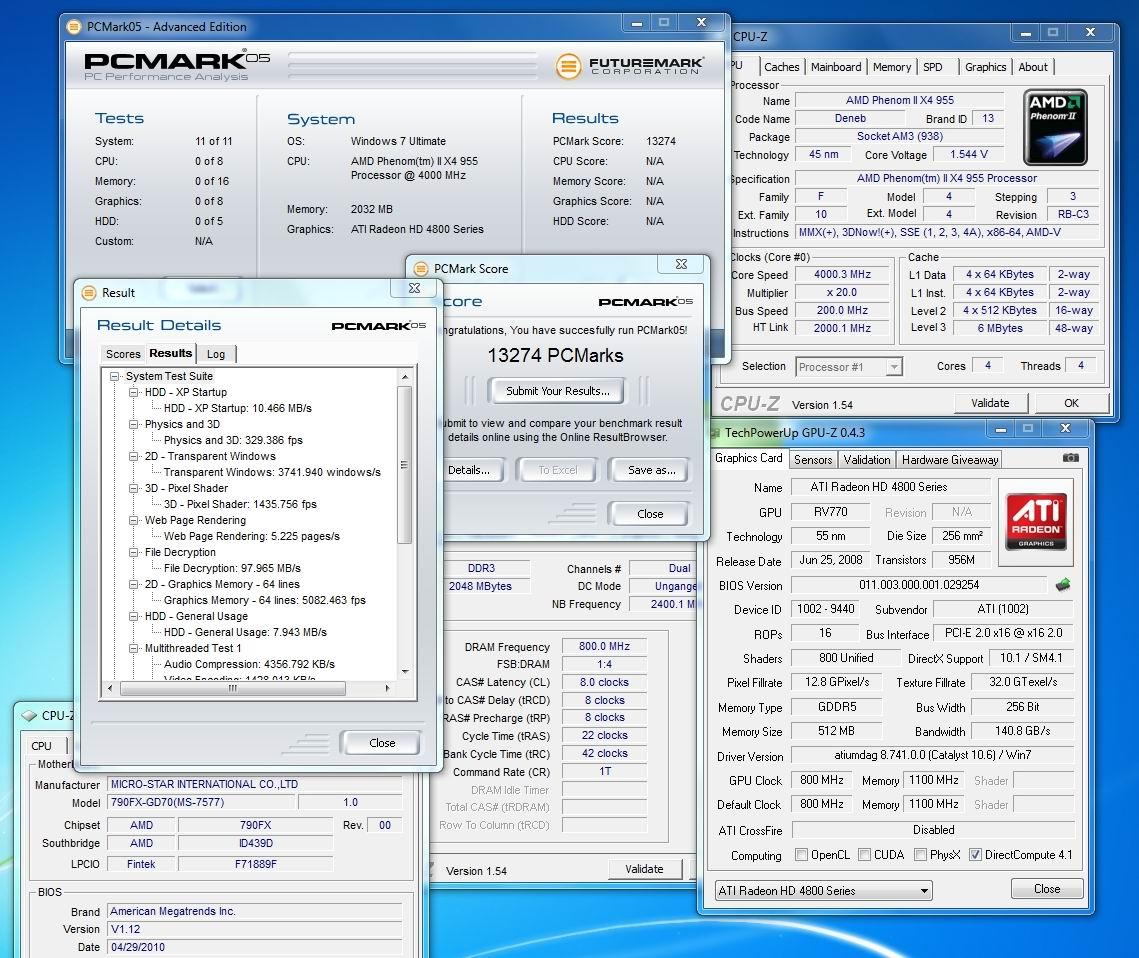This screenshot has width=1139, height=958.
Task: Select 'Physics and 3D: 329.386 fps' result row
Action: pyautogui.click(x=233, y=440)
